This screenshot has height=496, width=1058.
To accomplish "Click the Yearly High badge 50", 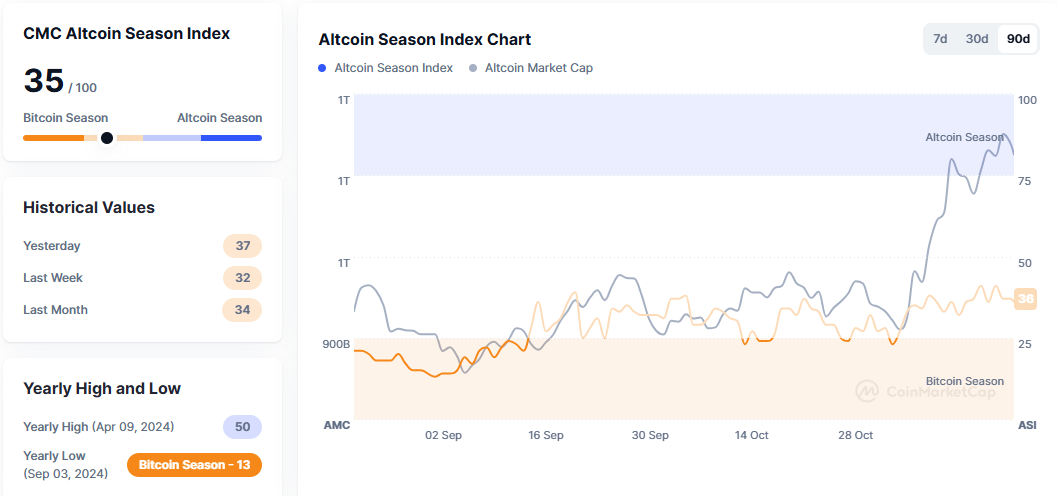I will click(242, 427).
